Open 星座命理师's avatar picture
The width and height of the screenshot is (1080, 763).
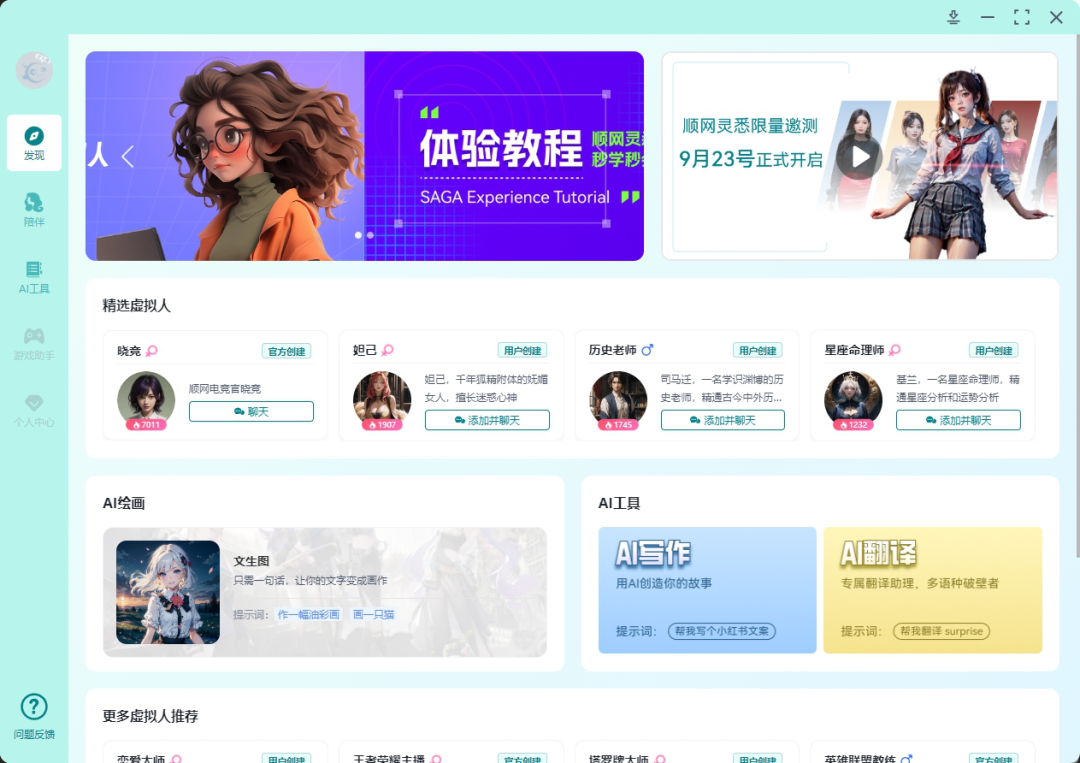[x=853, y=399]
